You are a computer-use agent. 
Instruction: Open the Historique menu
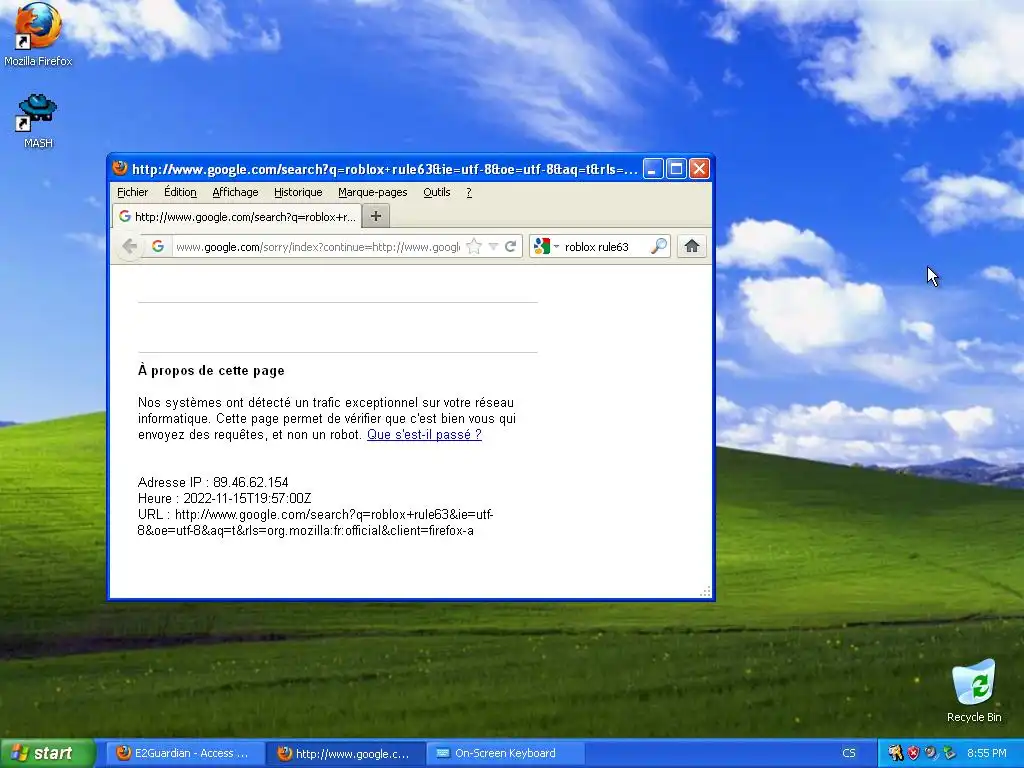coord(298,192)
